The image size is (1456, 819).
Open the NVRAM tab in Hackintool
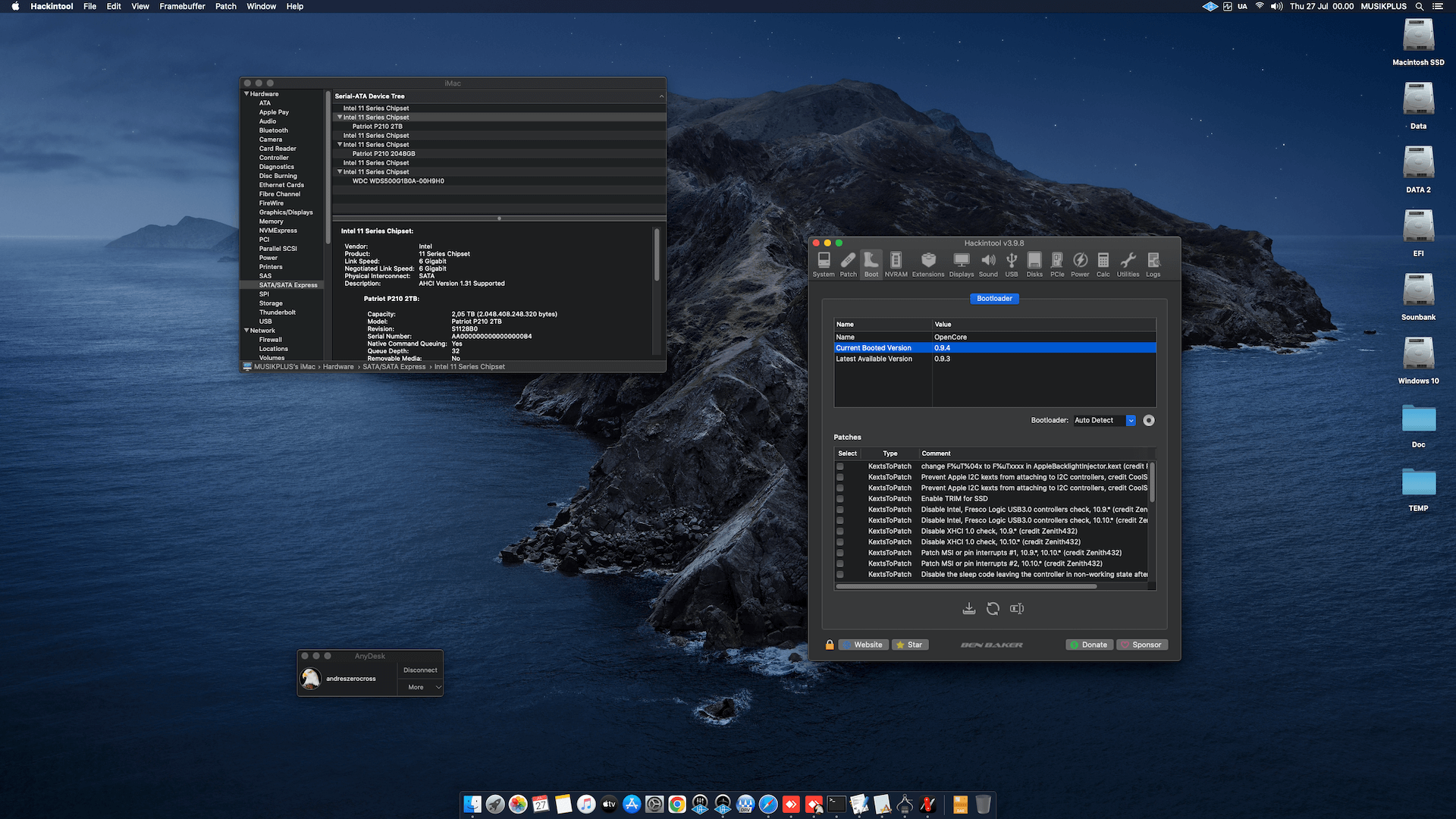coord(896,265)
